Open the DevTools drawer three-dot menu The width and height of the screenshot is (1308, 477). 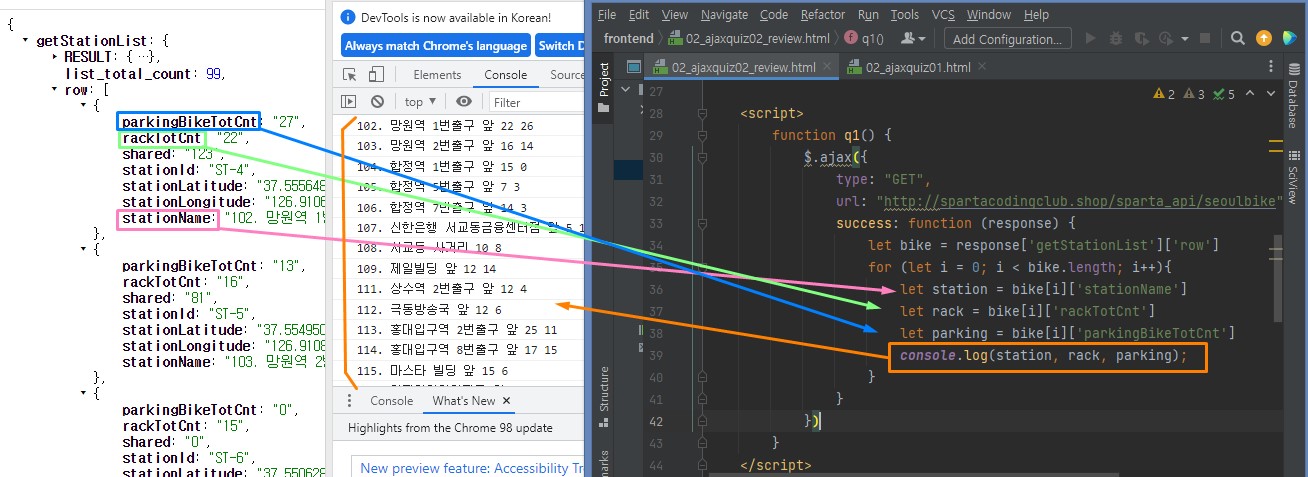point(348,400)
